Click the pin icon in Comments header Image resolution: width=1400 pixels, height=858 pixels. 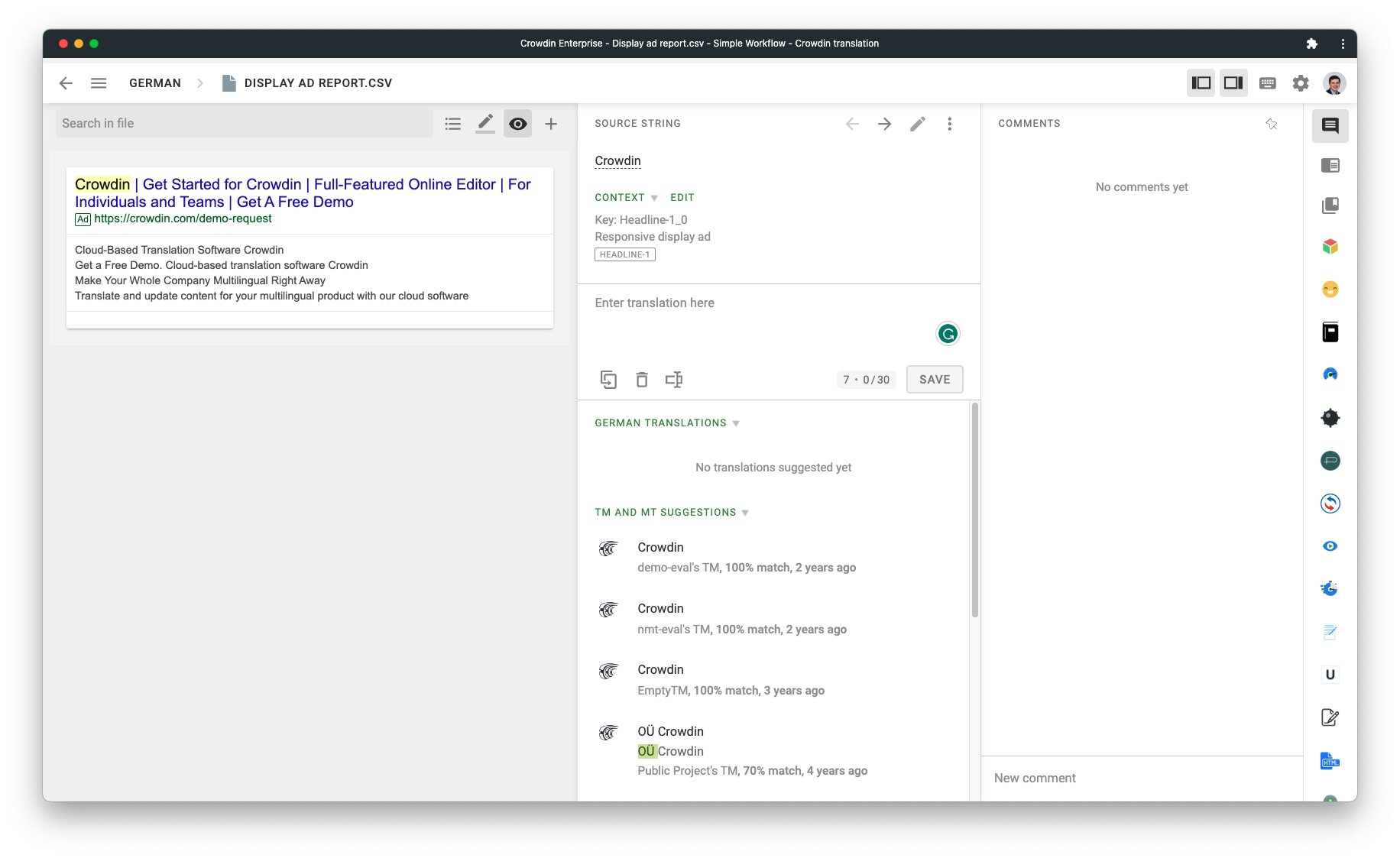[x=1272, y=124]
